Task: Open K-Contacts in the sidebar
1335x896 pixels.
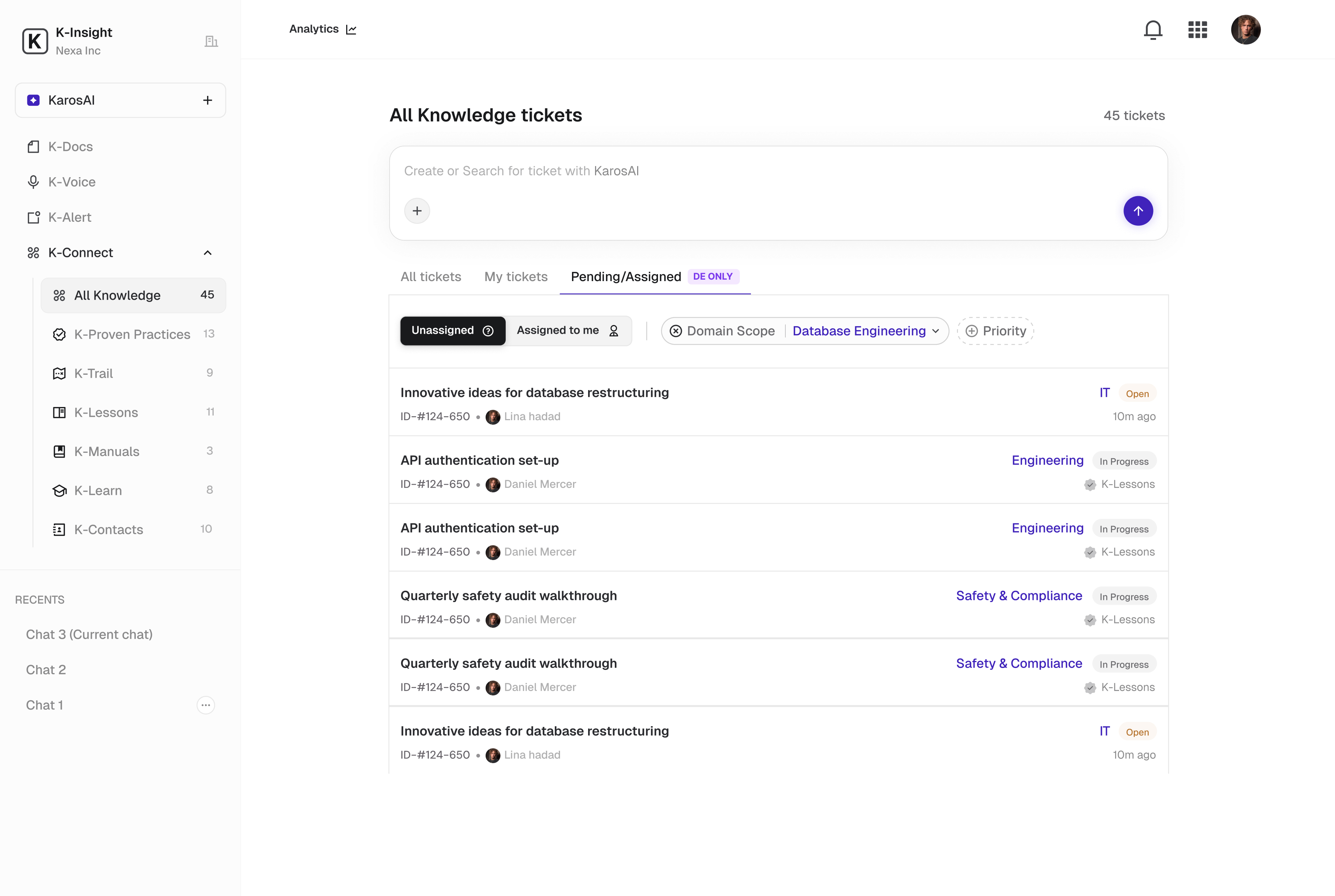Action: point(133,530)
